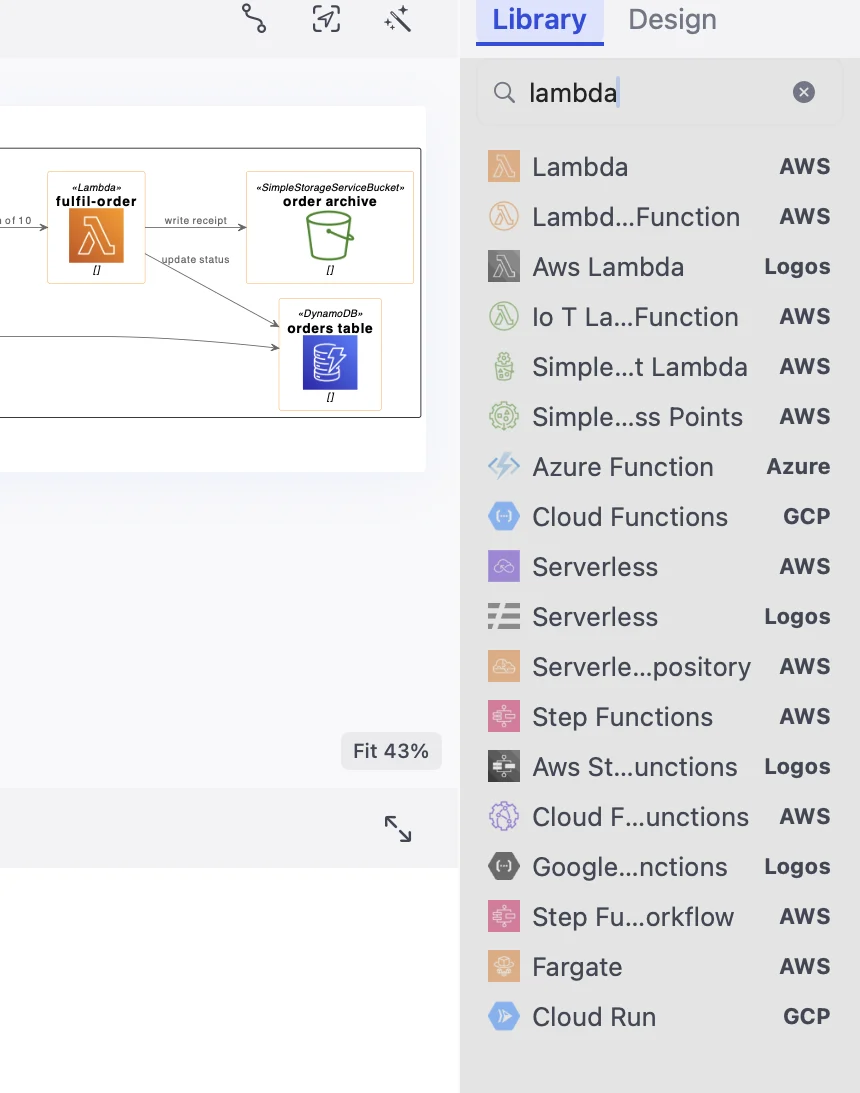This screenshot has height=1093, width=860.
Task: Click GCP tag beside Cloud Run
Action: (806, 1016)
